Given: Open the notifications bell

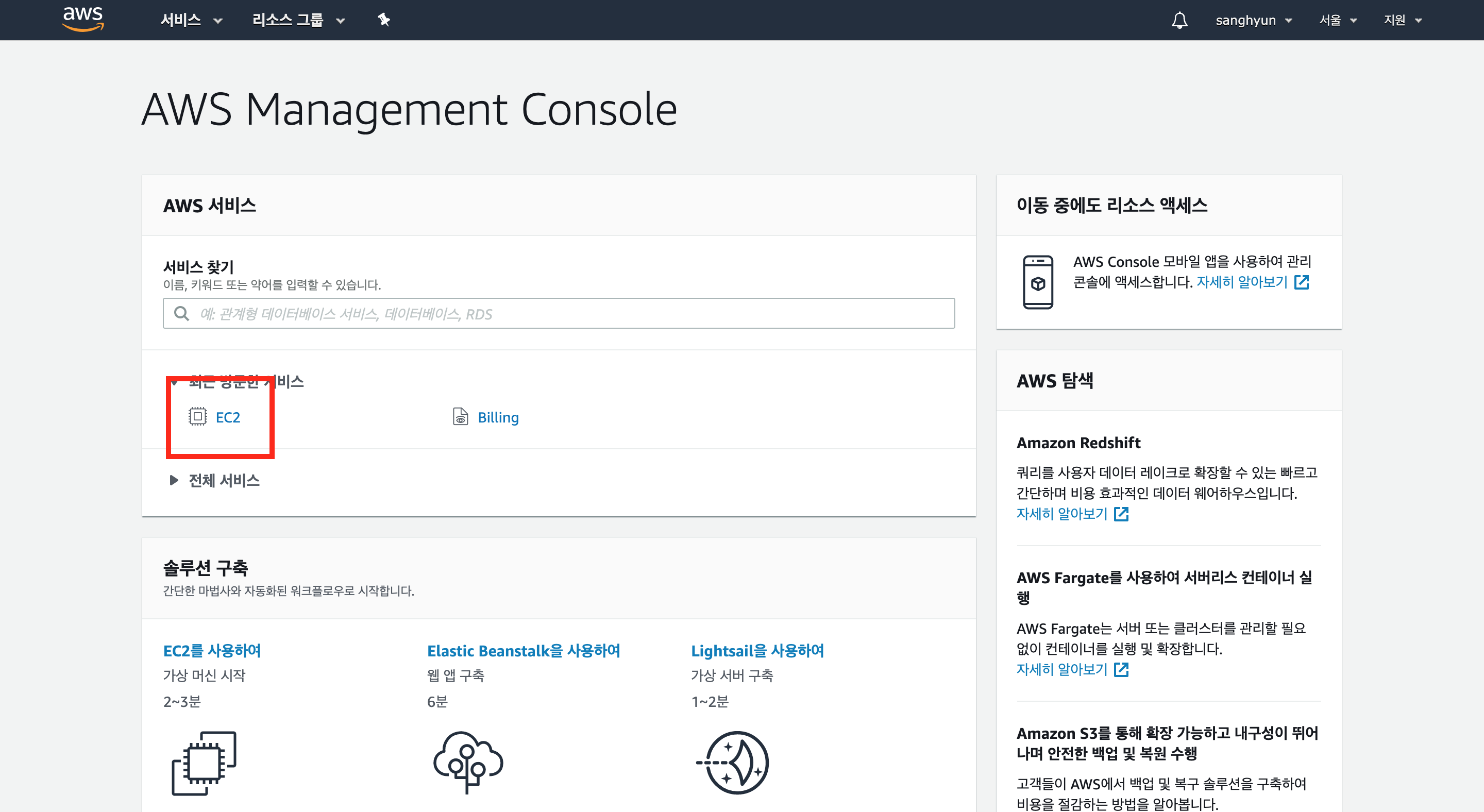Looking at the screenshot, I should coord(1179,20).
